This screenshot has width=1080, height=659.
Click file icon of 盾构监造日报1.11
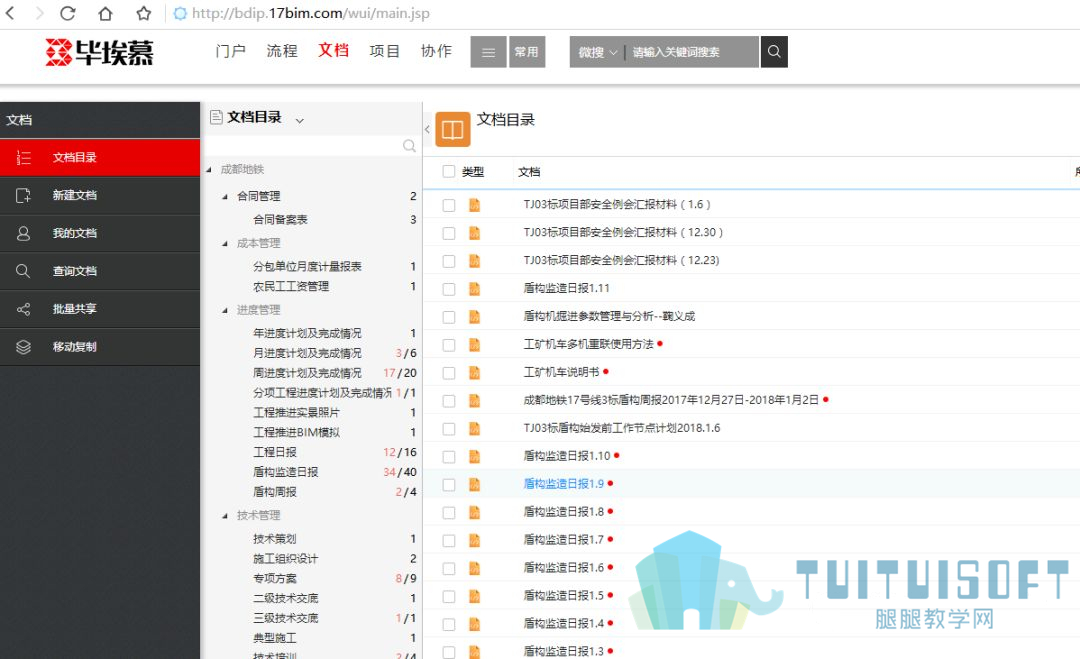point(475,289)
